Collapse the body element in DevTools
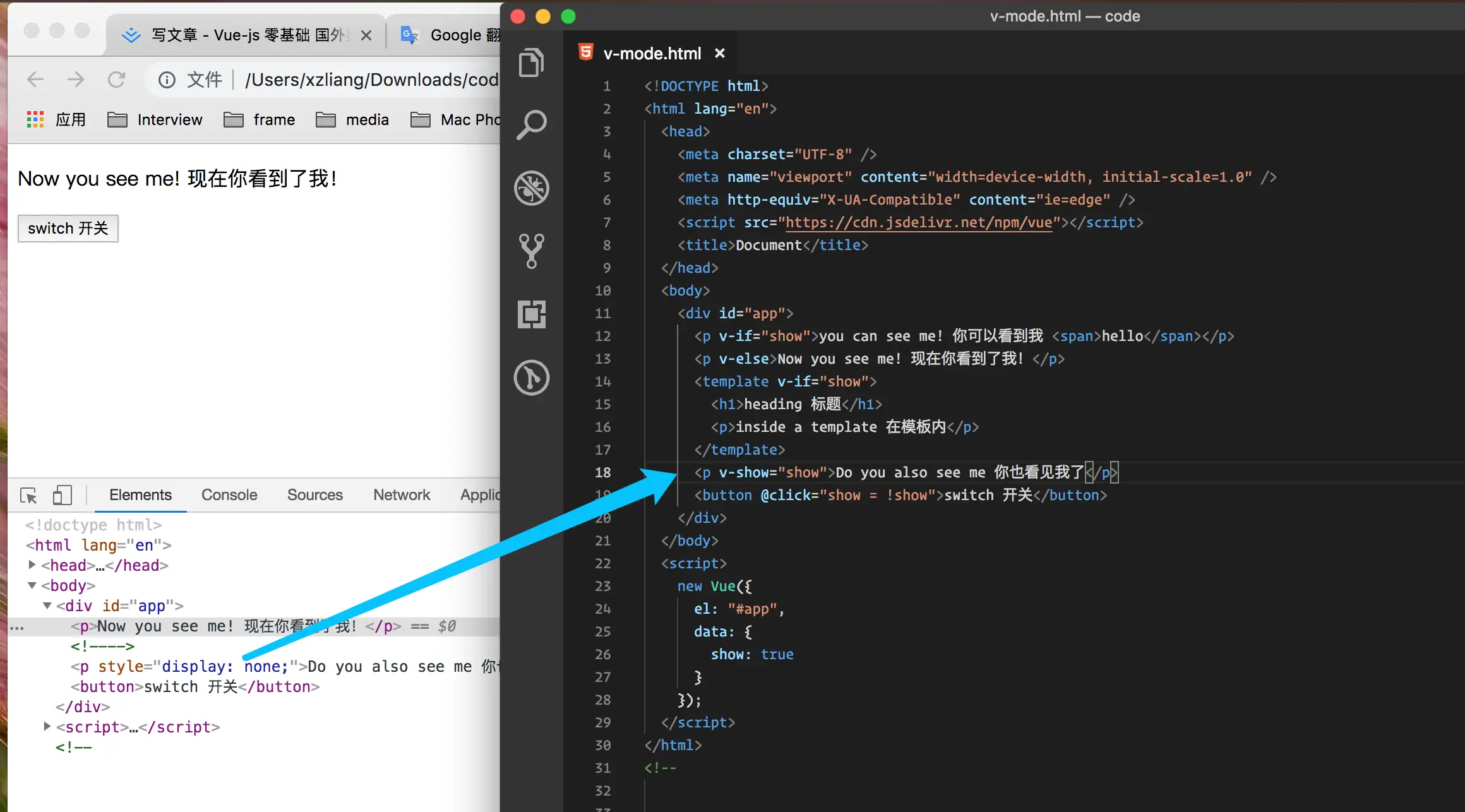Image resolution: width=1465 pixels, height=812 pixels. point(32,585)
